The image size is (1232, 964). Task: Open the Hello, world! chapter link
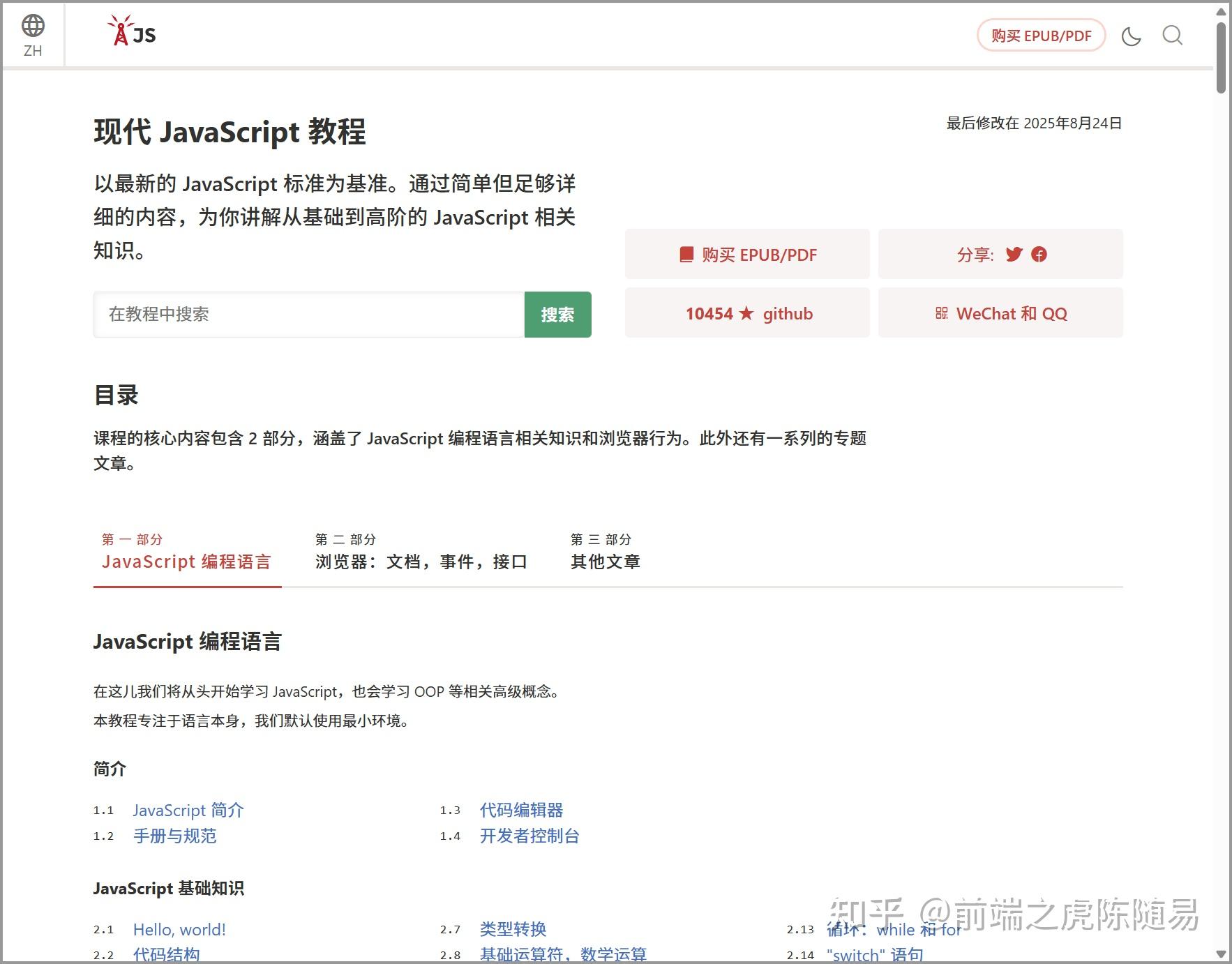pos(179,929)
